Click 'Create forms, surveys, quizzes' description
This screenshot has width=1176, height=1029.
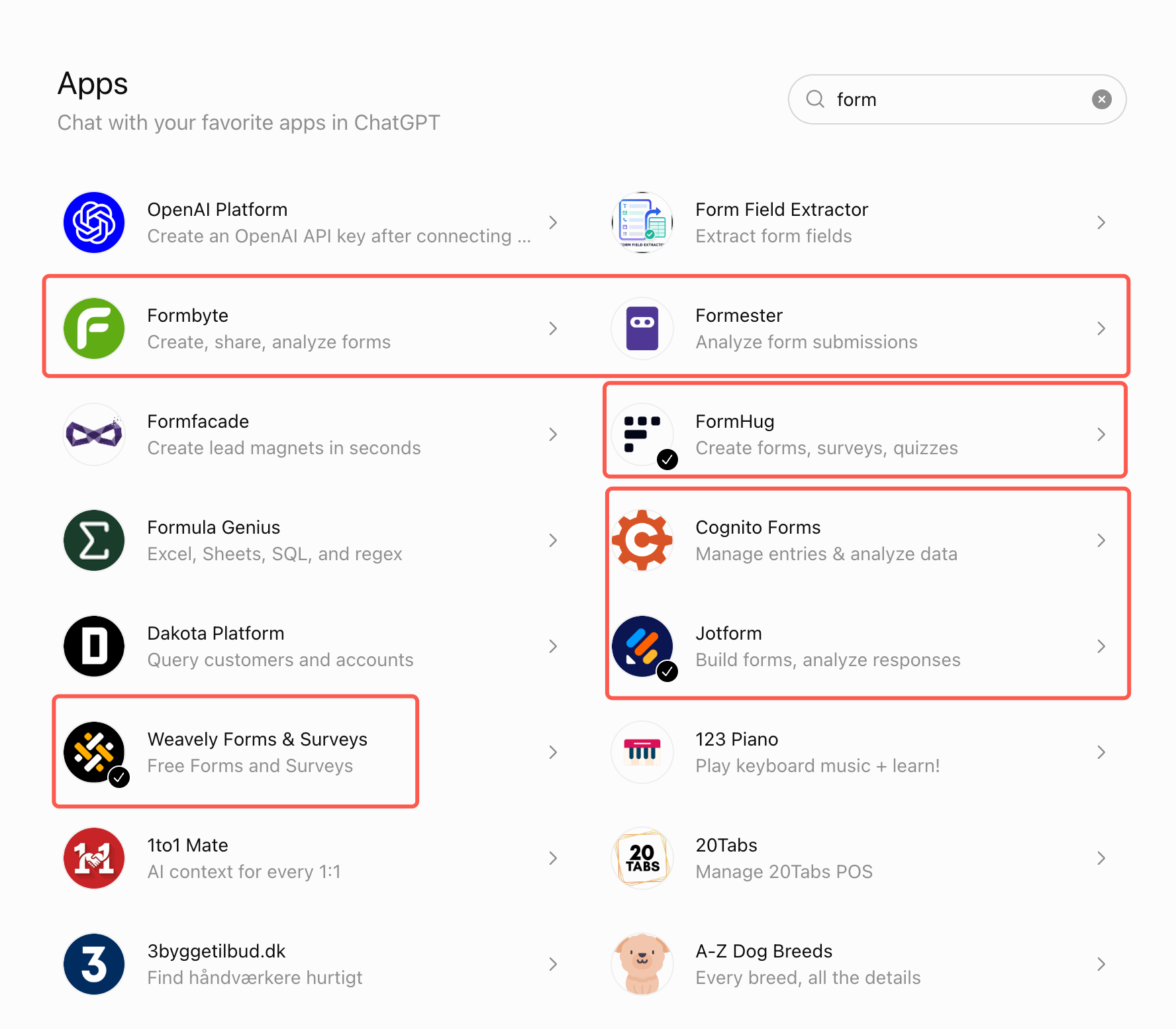coord(826,448)
